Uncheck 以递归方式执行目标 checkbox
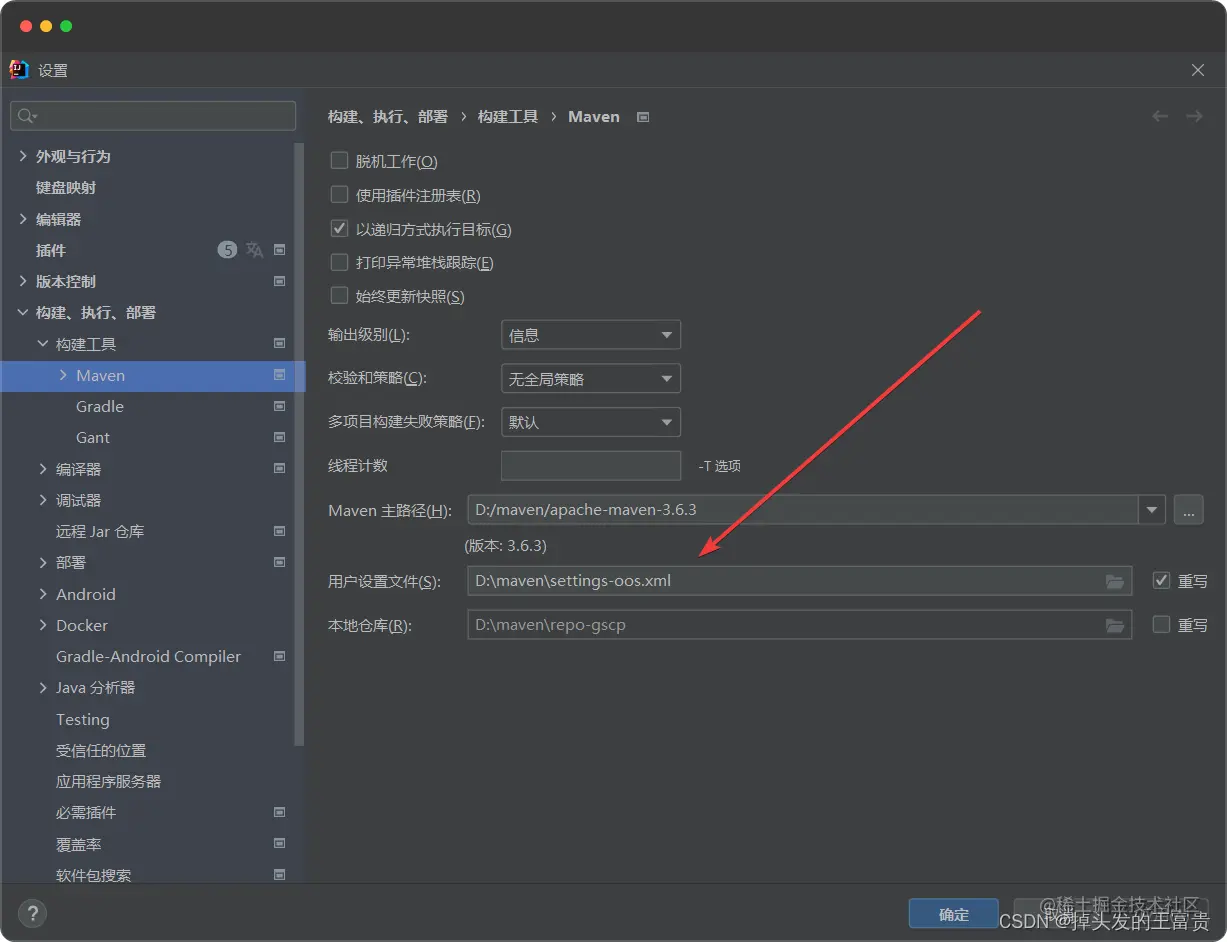The height and width of the screenshot is (942, 1227). point(339,229)
